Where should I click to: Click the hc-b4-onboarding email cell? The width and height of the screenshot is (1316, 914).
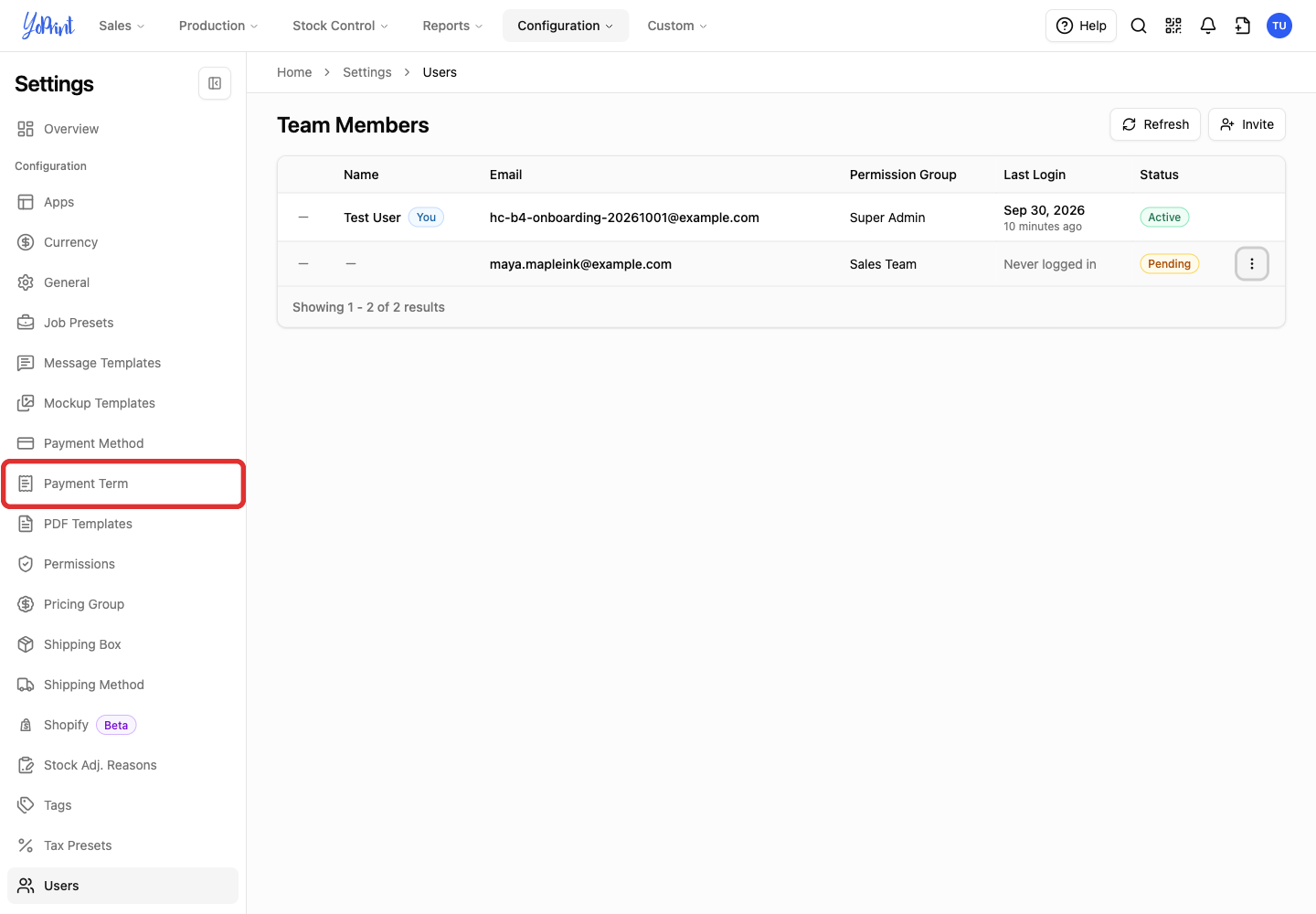(624, 218)
